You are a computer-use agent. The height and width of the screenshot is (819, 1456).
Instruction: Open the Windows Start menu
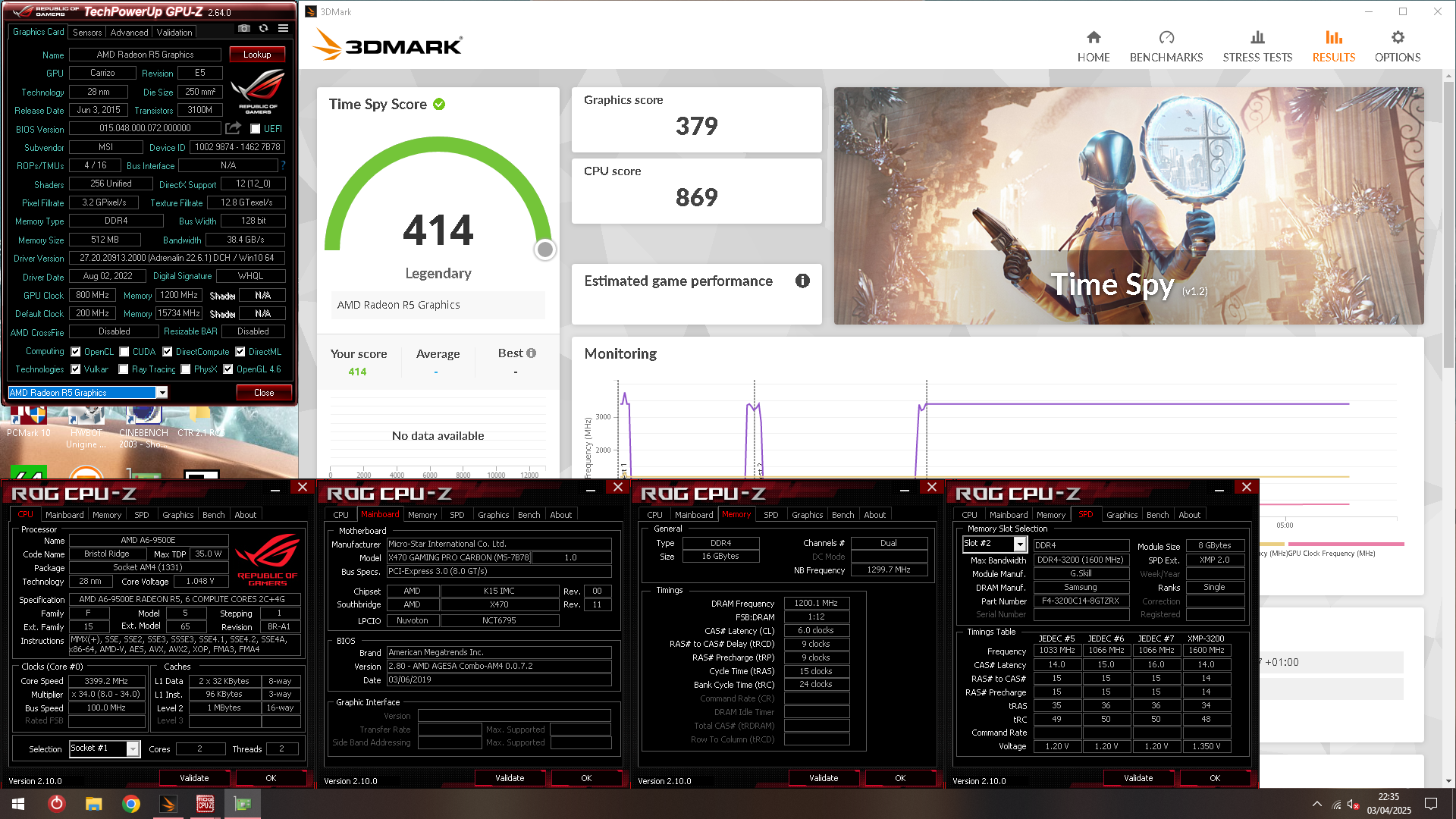(x=18, y=804)
